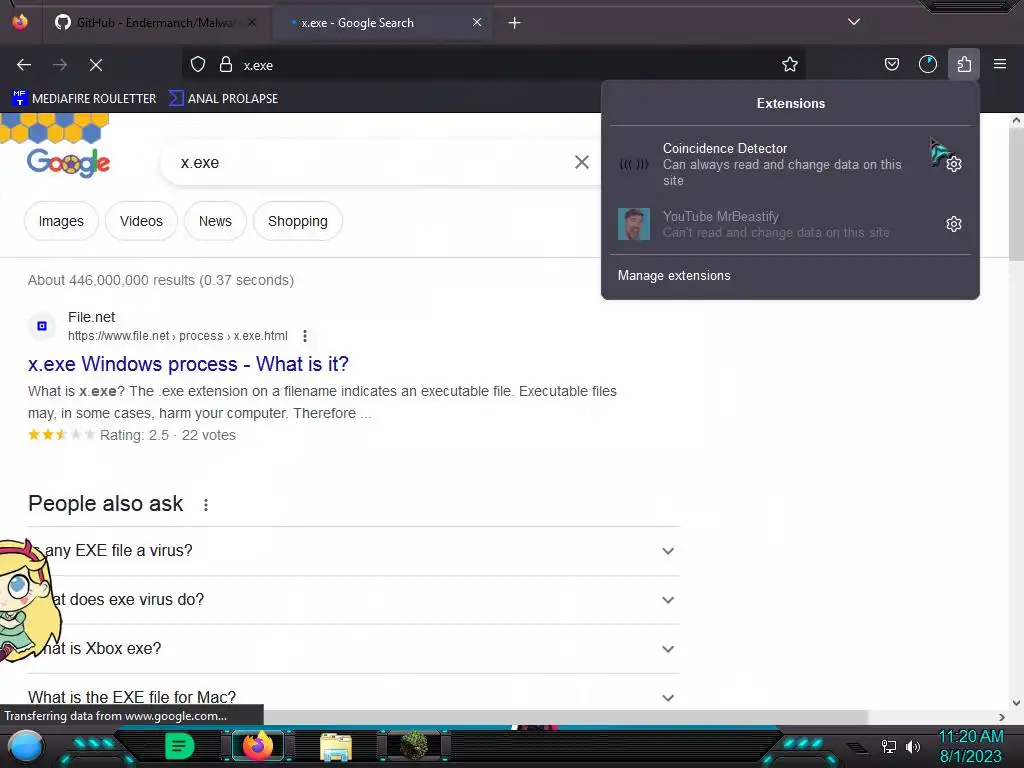Image resolution: width=1024 pixels, height=768 pixels.
Task: Switch to GitHub Endermanch tab
Action: click(x=155, y=23)
